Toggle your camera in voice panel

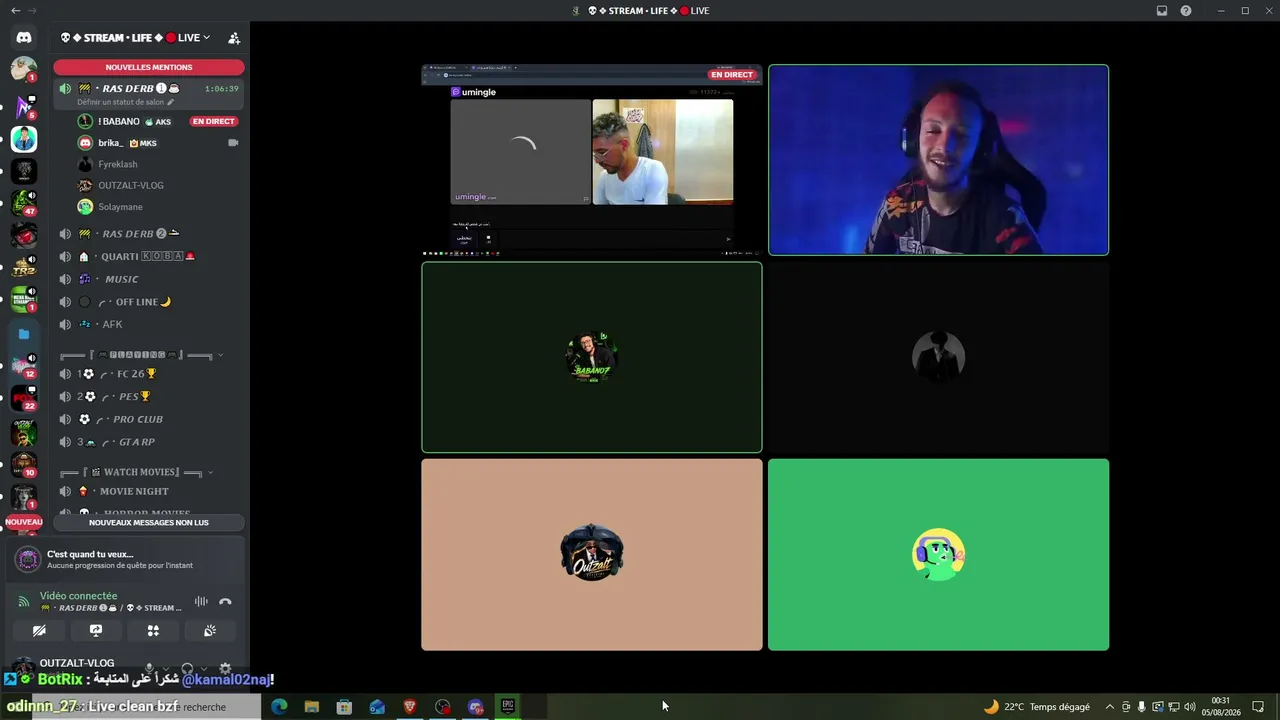(39, 631)
